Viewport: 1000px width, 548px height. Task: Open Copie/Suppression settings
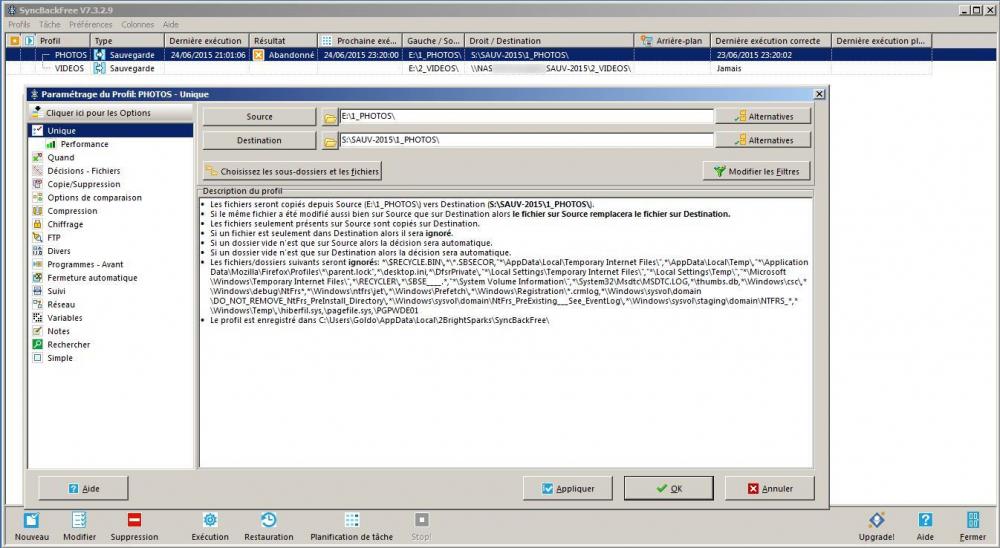pyautogui.click(x=84, y=184)
